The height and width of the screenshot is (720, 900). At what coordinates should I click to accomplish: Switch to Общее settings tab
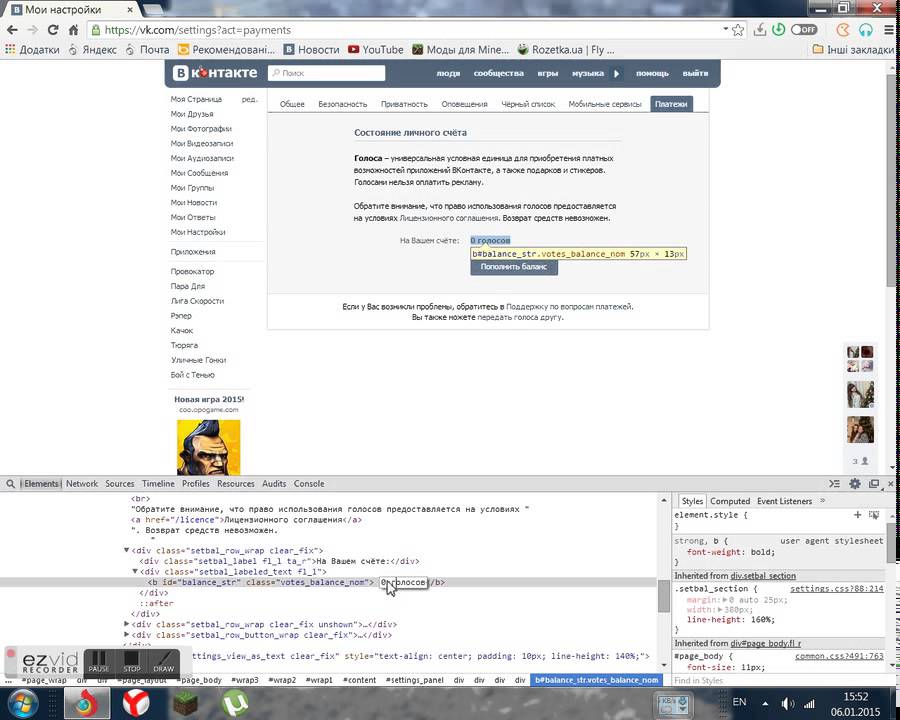[x=292, y=104]
